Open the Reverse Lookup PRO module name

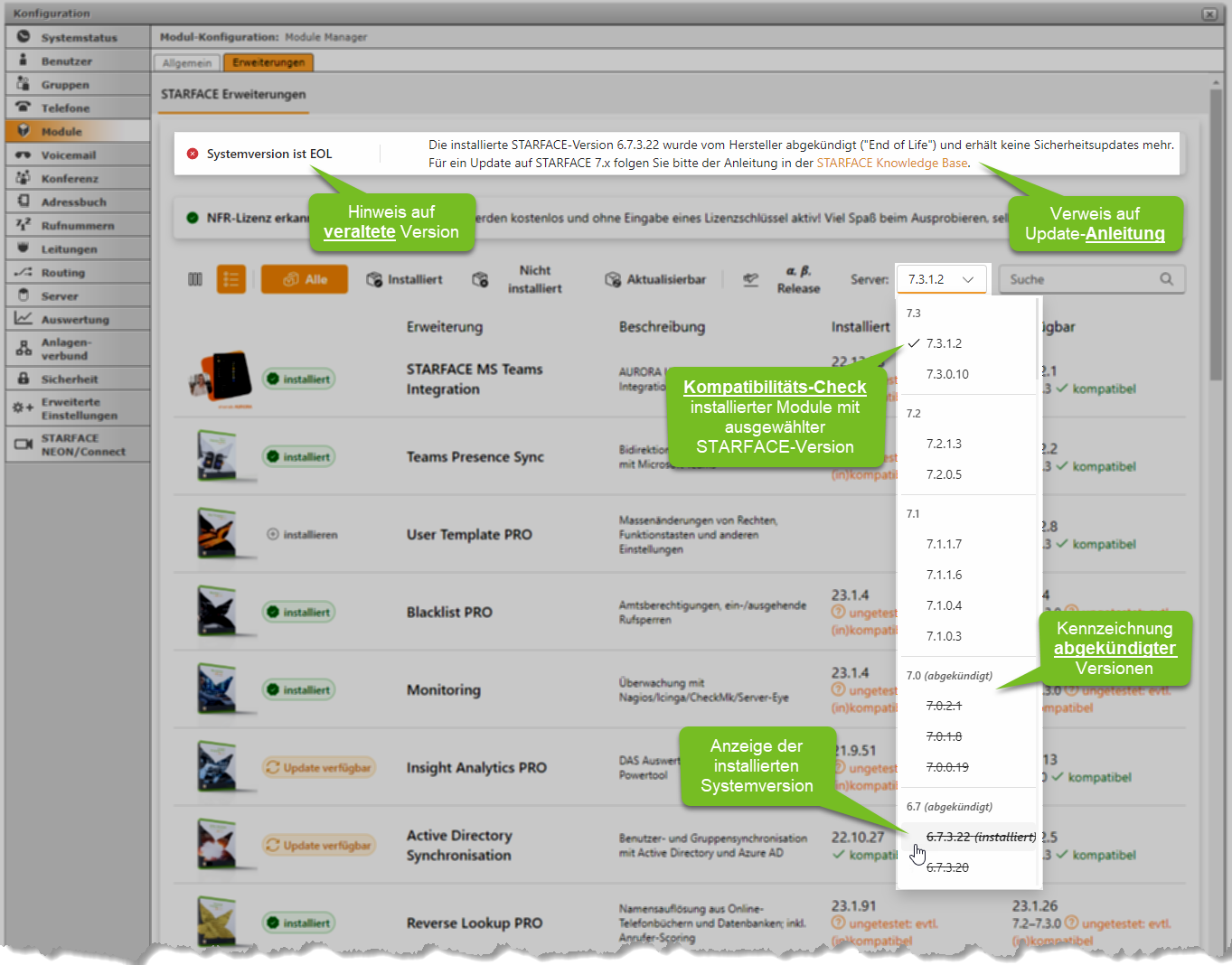[474, 923]
